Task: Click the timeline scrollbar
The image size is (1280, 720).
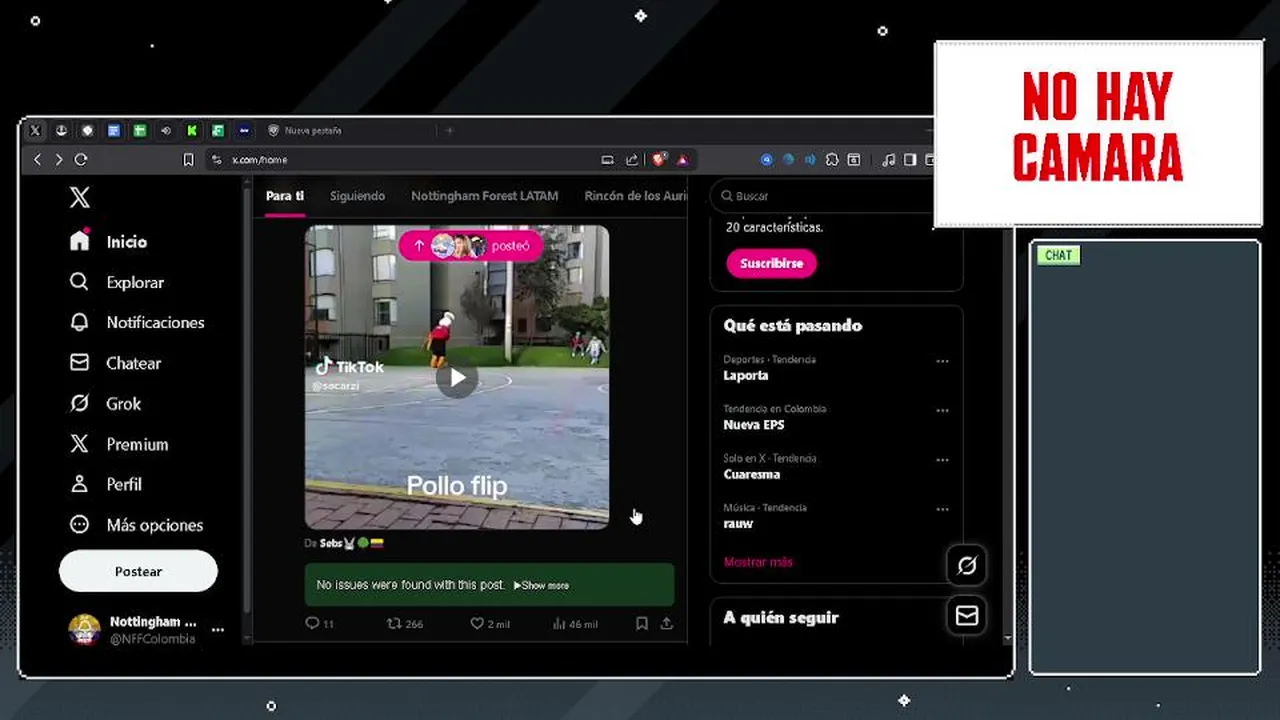Action: tap(249, 400)
